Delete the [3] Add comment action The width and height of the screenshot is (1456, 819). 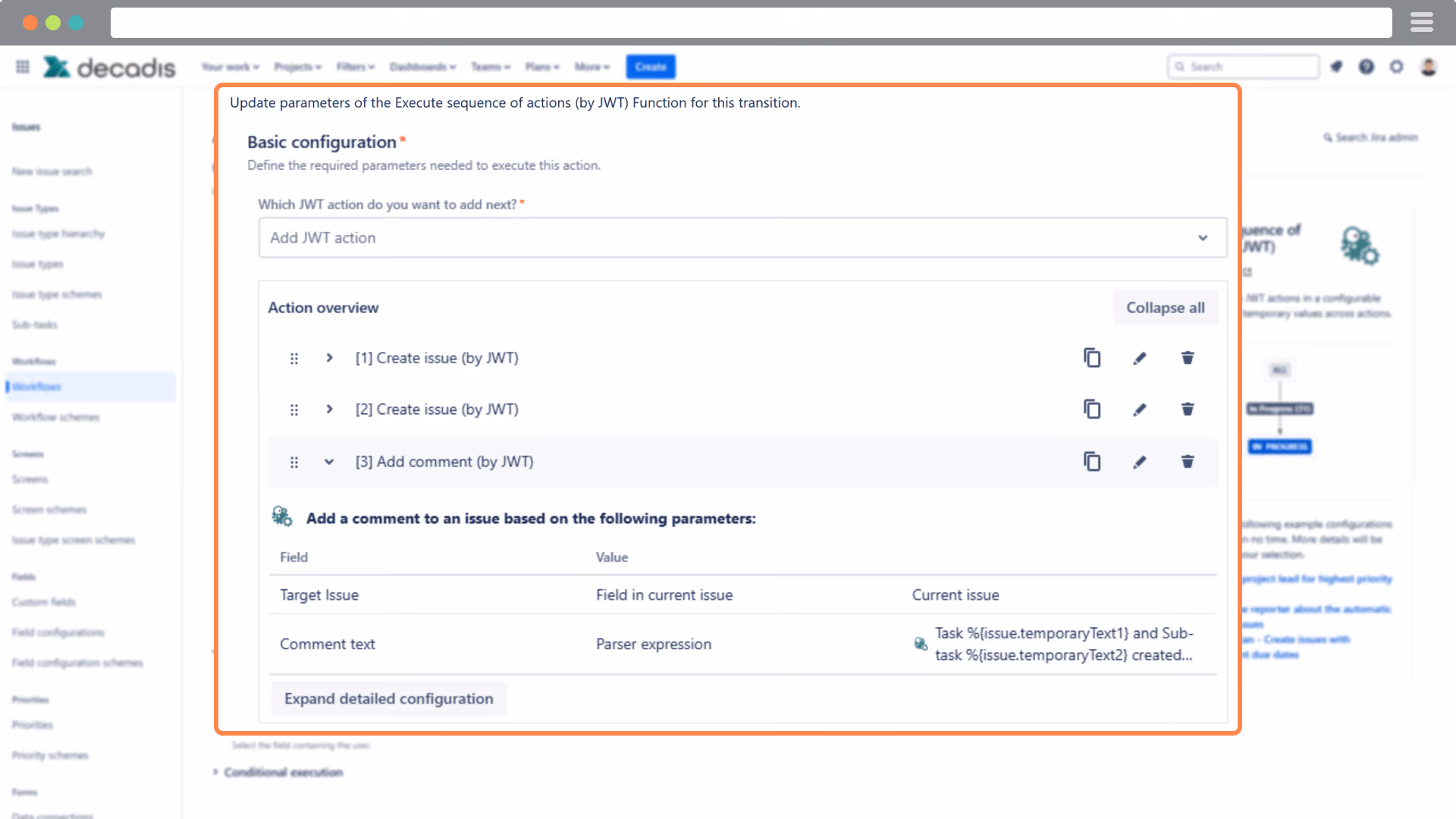click(x=1188, y=462)
